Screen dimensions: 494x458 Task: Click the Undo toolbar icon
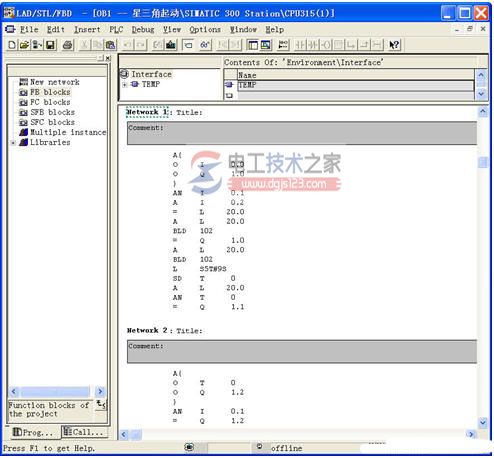(128, 45)
